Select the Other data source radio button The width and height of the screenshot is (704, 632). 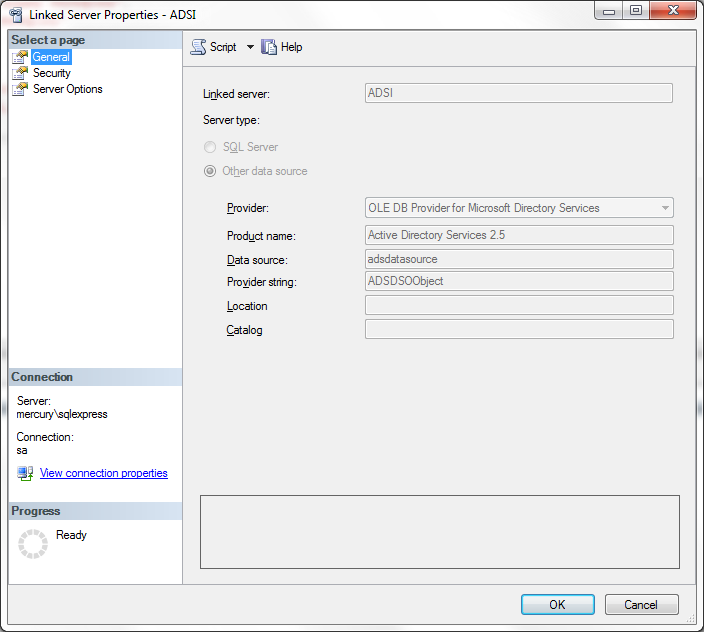coord(210,171)
